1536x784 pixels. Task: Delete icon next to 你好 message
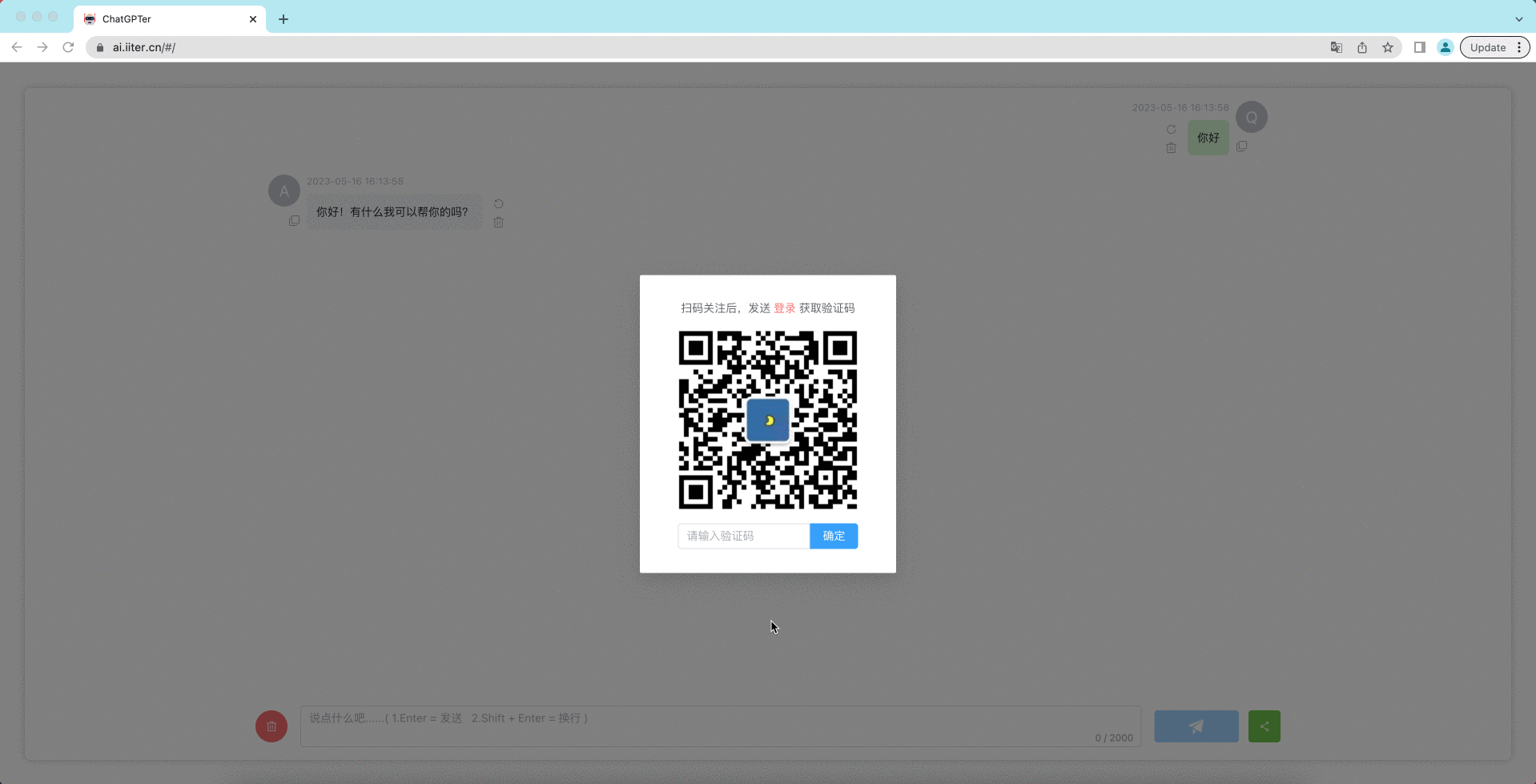pos(1171,147)
